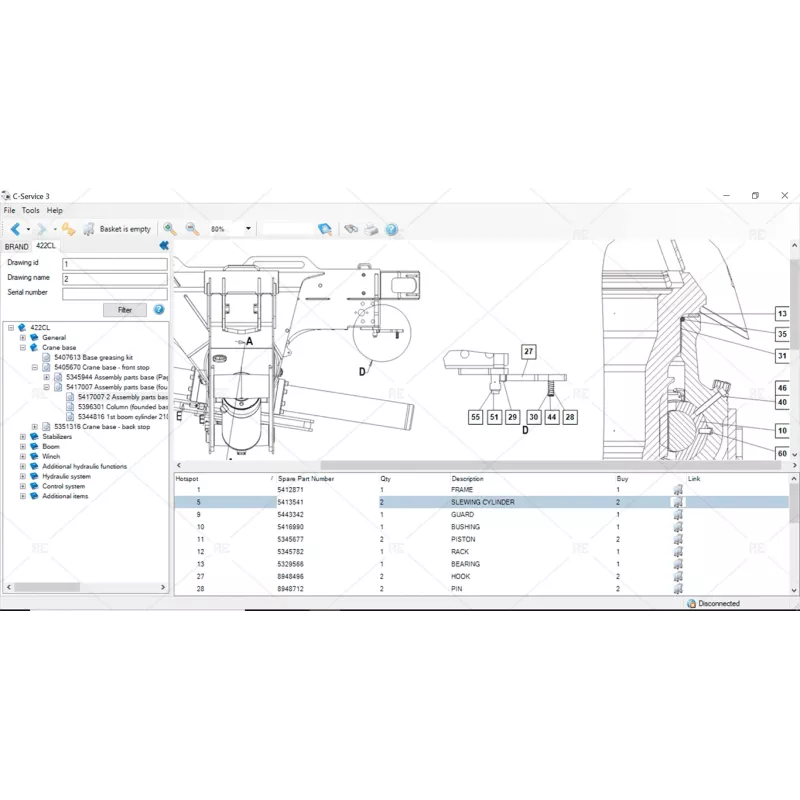Click the Disconnected status indicator

716,604
